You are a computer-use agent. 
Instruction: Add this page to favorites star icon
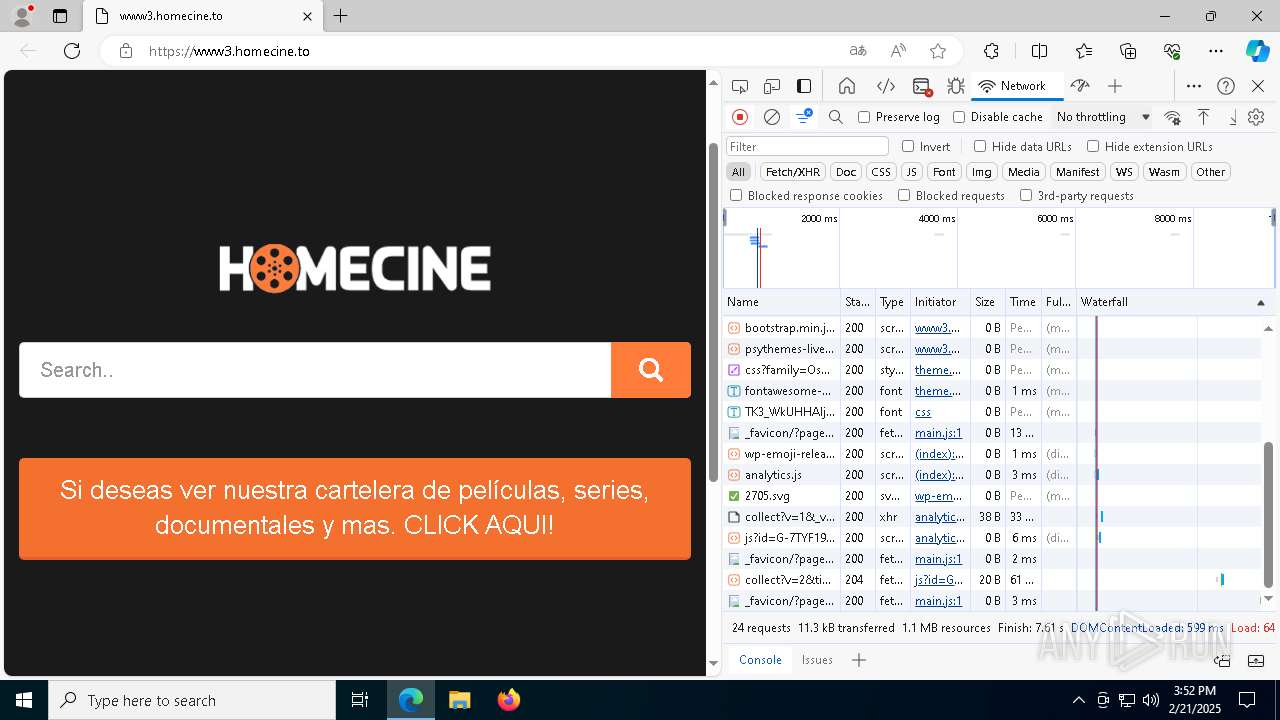click(938, 51)
